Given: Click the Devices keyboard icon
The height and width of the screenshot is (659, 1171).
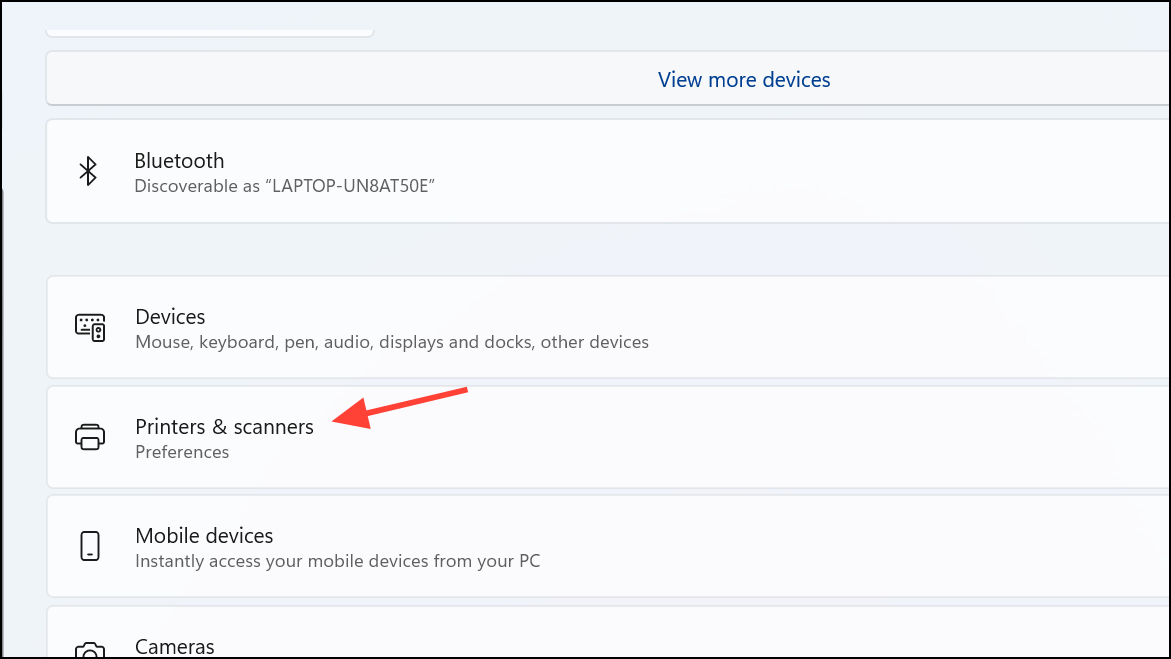Looking at the screenshot, I should [x=90, y=327].
